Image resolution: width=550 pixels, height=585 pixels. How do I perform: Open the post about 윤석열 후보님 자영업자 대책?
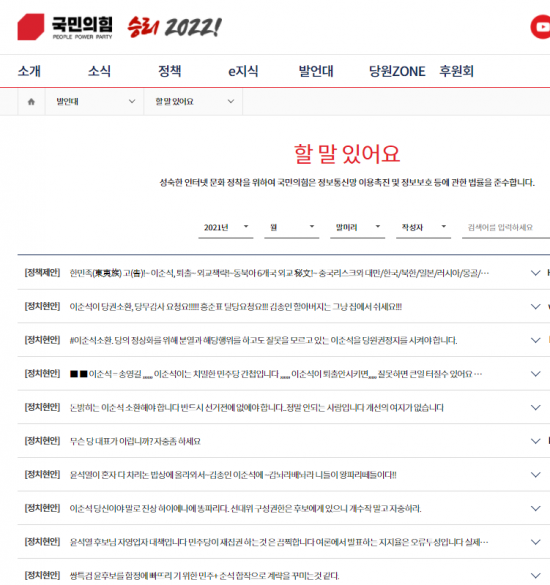pos(279,542)
